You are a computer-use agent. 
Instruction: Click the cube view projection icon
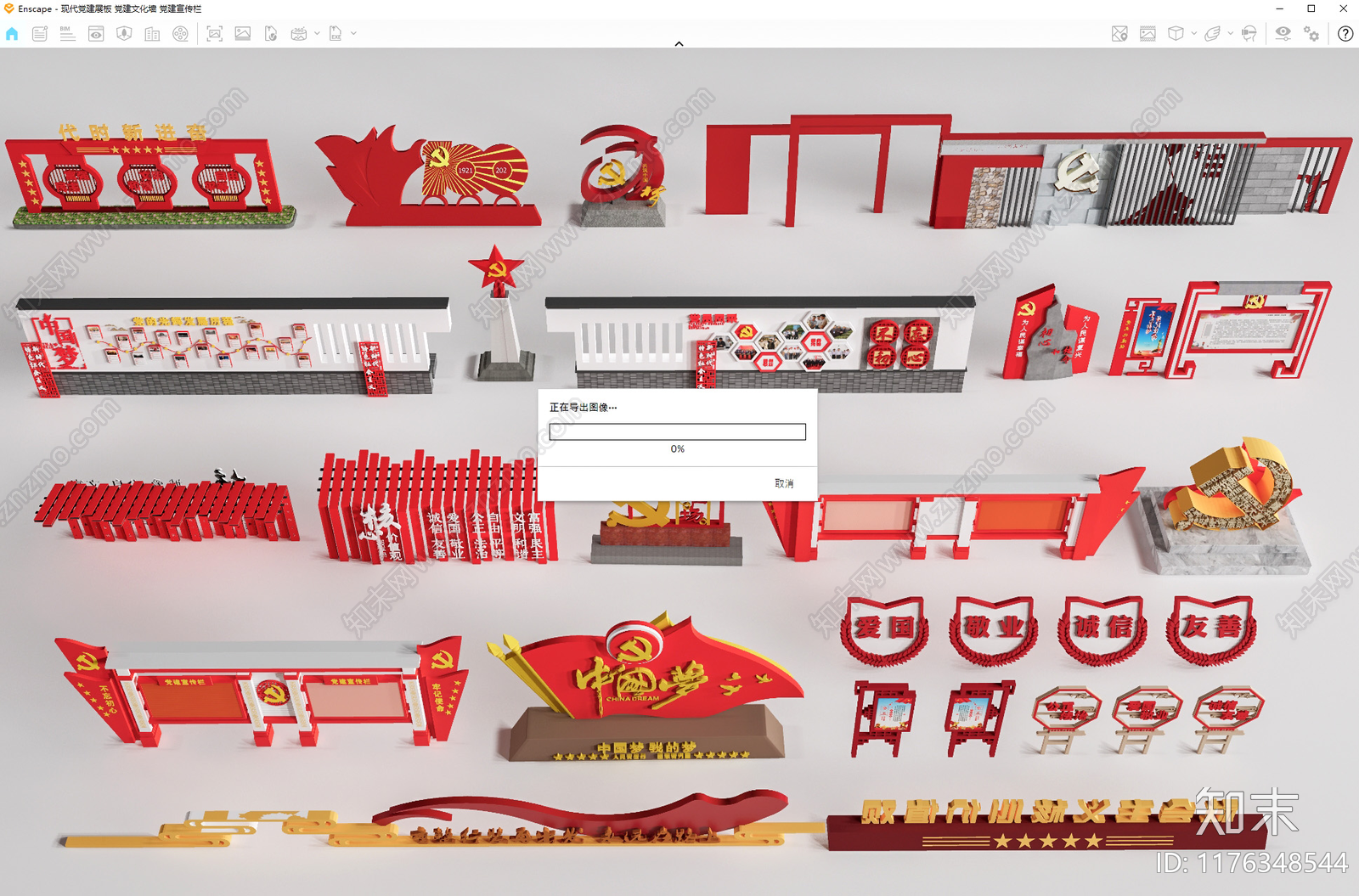pyautogui.click(x=1176, y=34)
